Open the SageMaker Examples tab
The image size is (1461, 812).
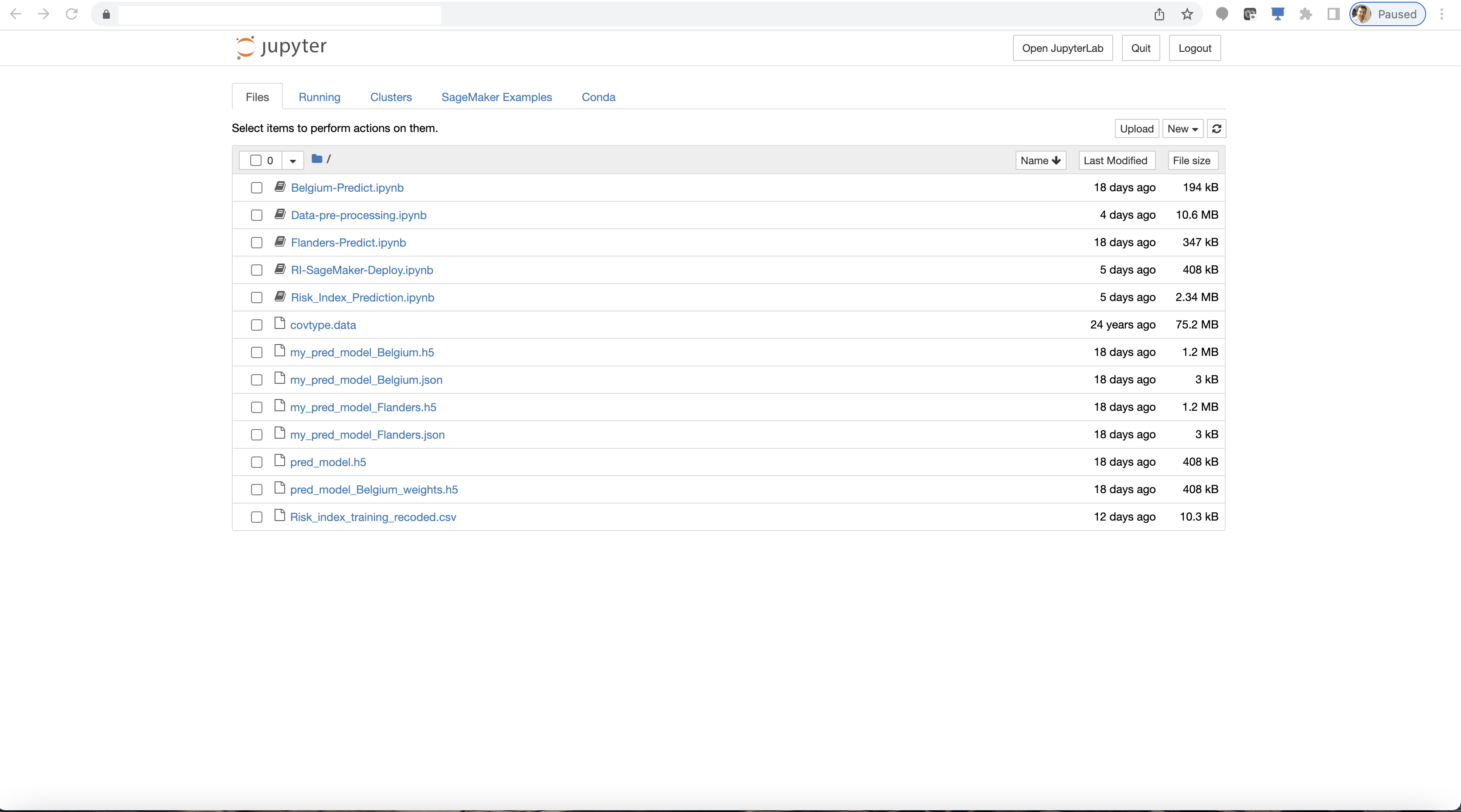tap(496, 97)
